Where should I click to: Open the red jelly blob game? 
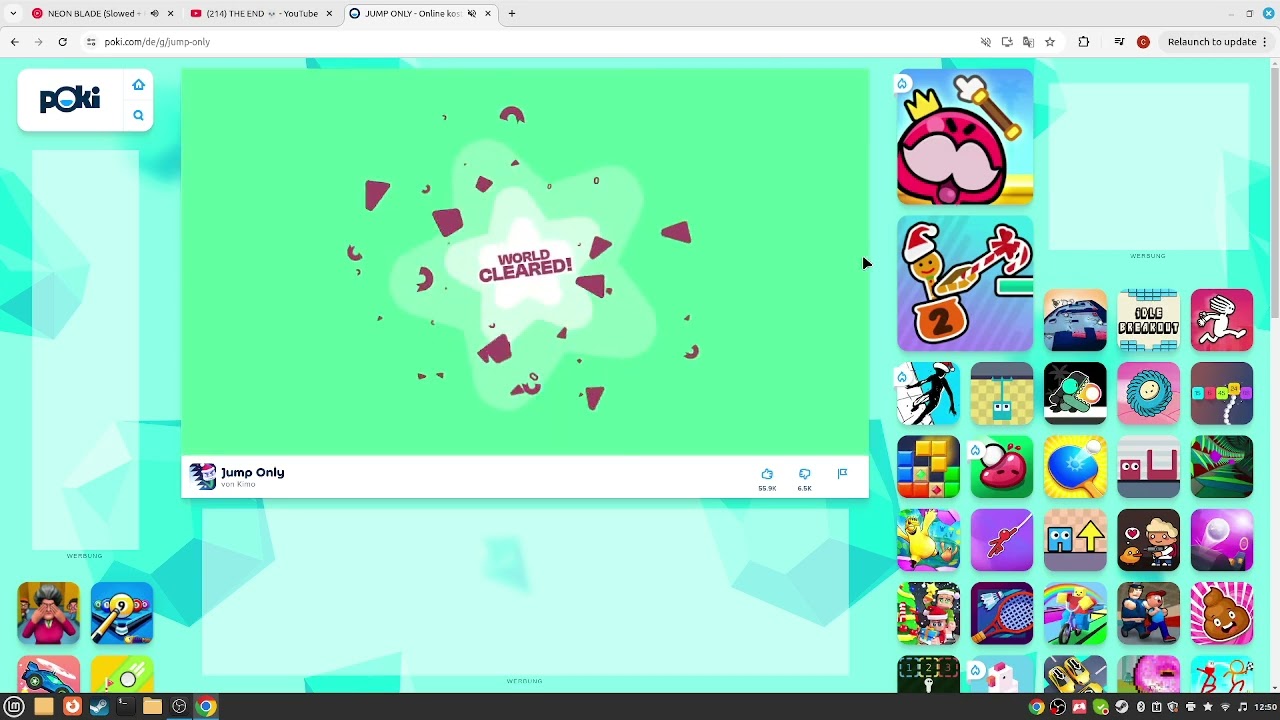[1001, 467]
